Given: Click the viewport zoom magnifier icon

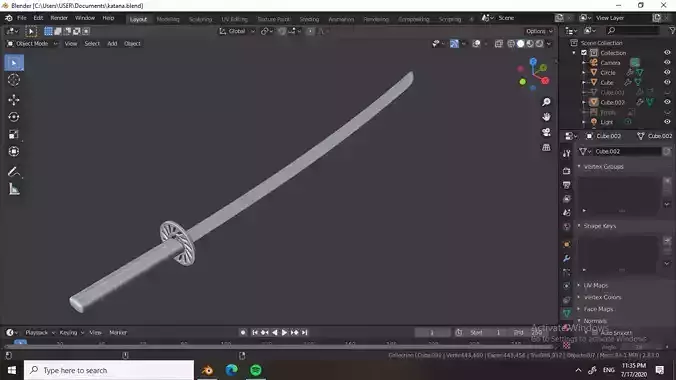Looking at the screenshot, I should pyautogui.click(x=546, y=102).
